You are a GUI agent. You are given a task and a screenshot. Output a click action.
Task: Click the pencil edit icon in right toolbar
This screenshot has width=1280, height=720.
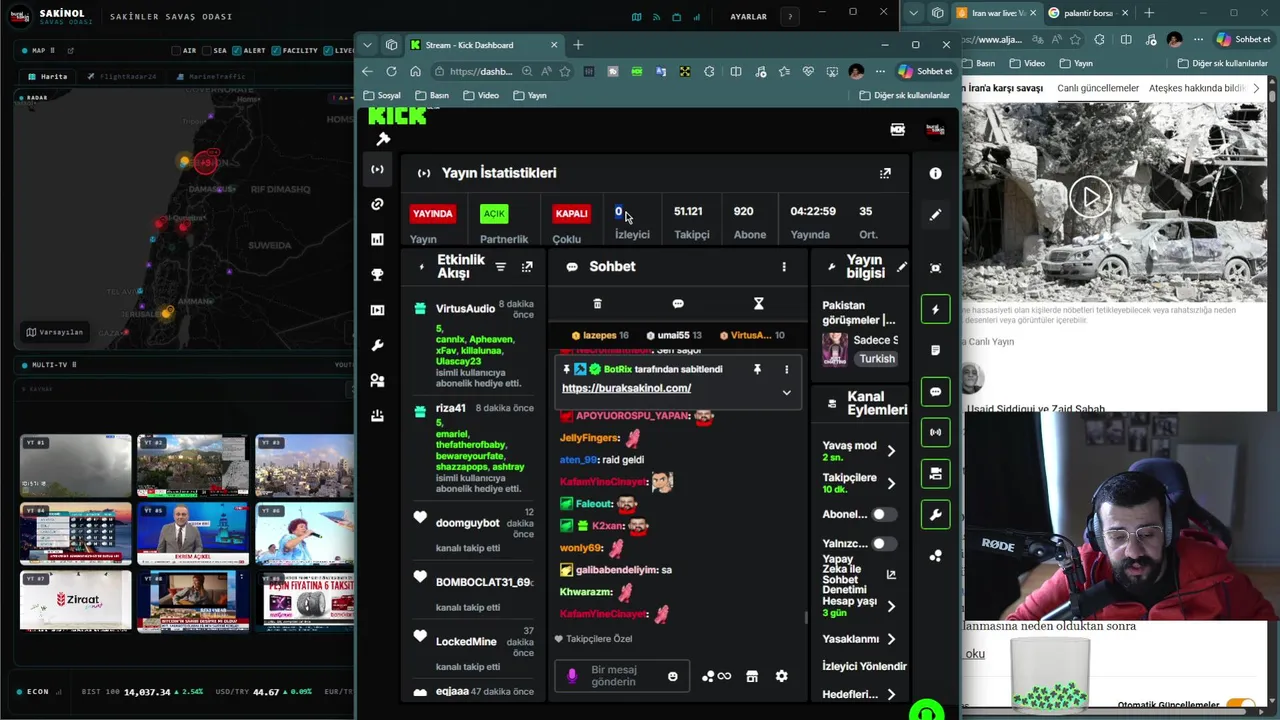click(935, 215)
